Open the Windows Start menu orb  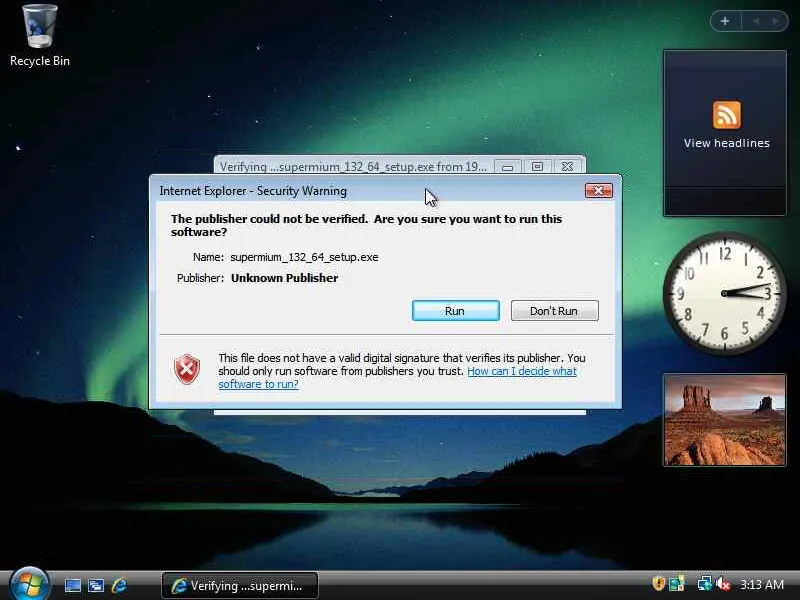pos(30,585)
